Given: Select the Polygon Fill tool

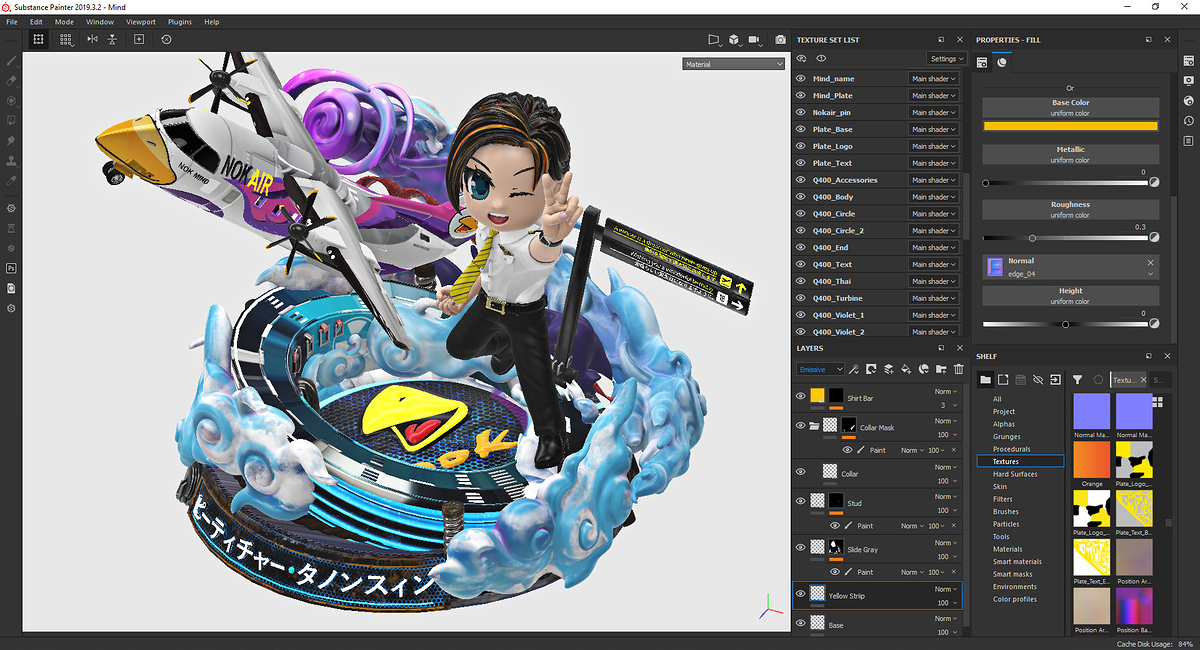Looking at the screenshot, I should click(11, 121).
